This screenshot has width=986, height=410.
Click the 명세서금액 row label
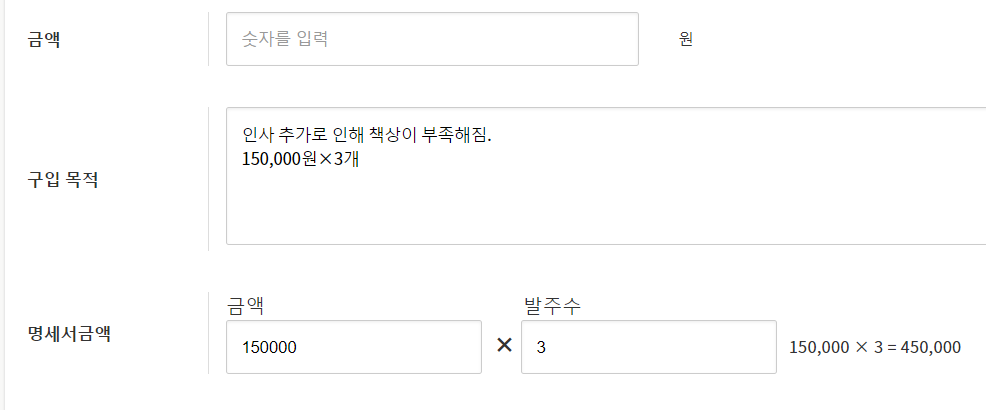click(x=68, y=333)
